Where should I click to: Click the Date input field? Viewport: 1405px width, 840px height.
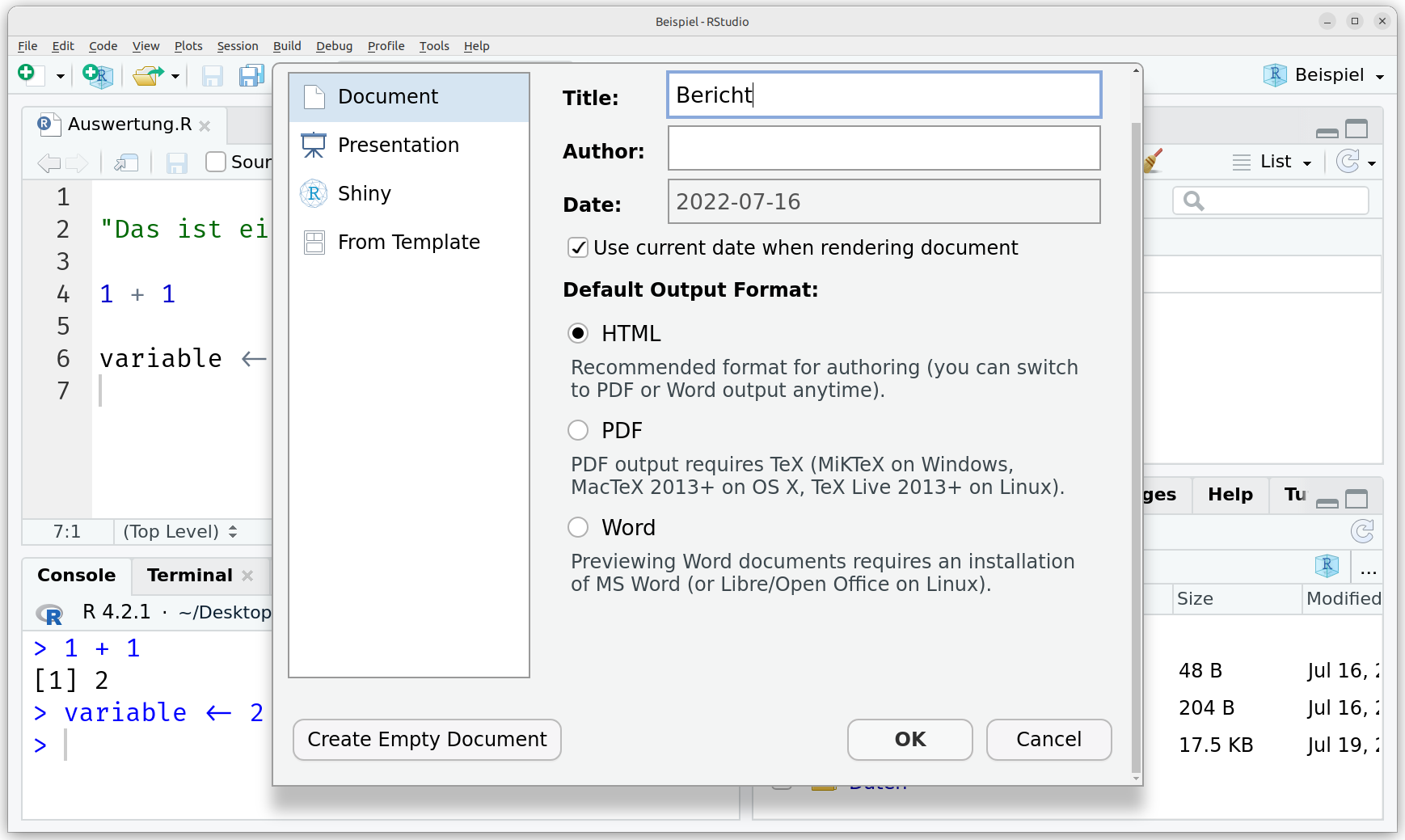pos(884,201)
